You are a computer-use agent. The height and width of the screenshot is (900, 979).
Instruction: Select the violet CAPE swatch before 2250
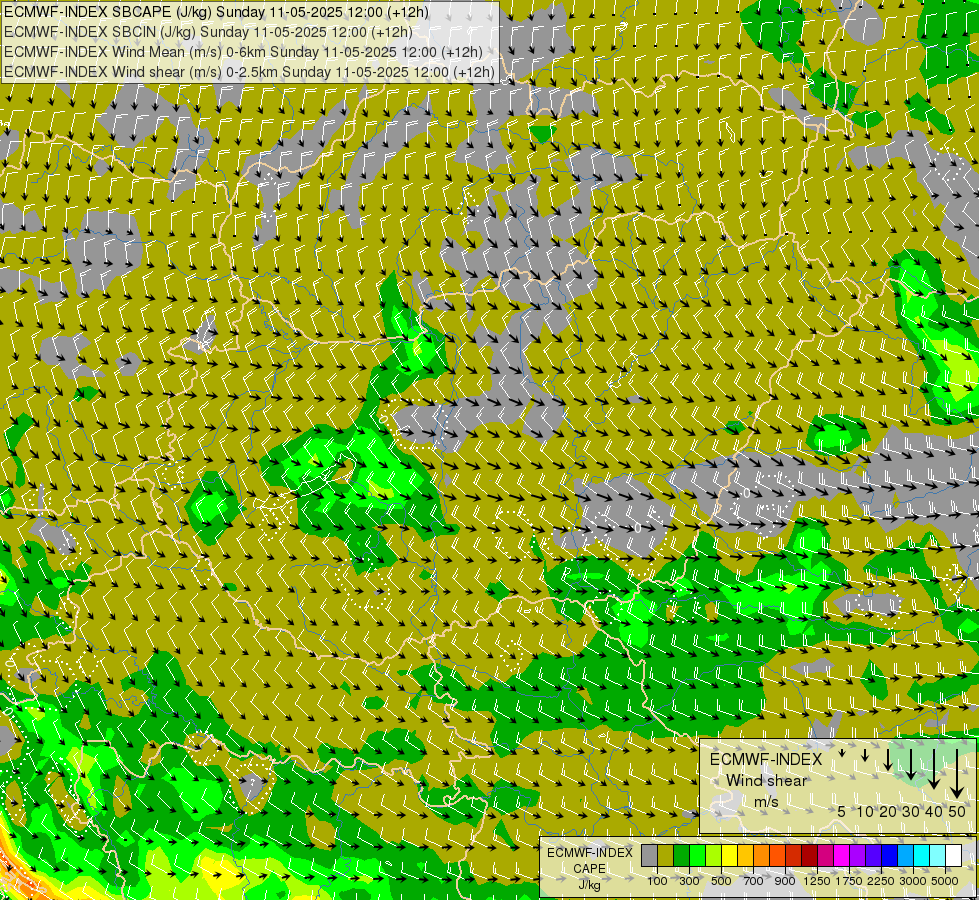(874, 855)
